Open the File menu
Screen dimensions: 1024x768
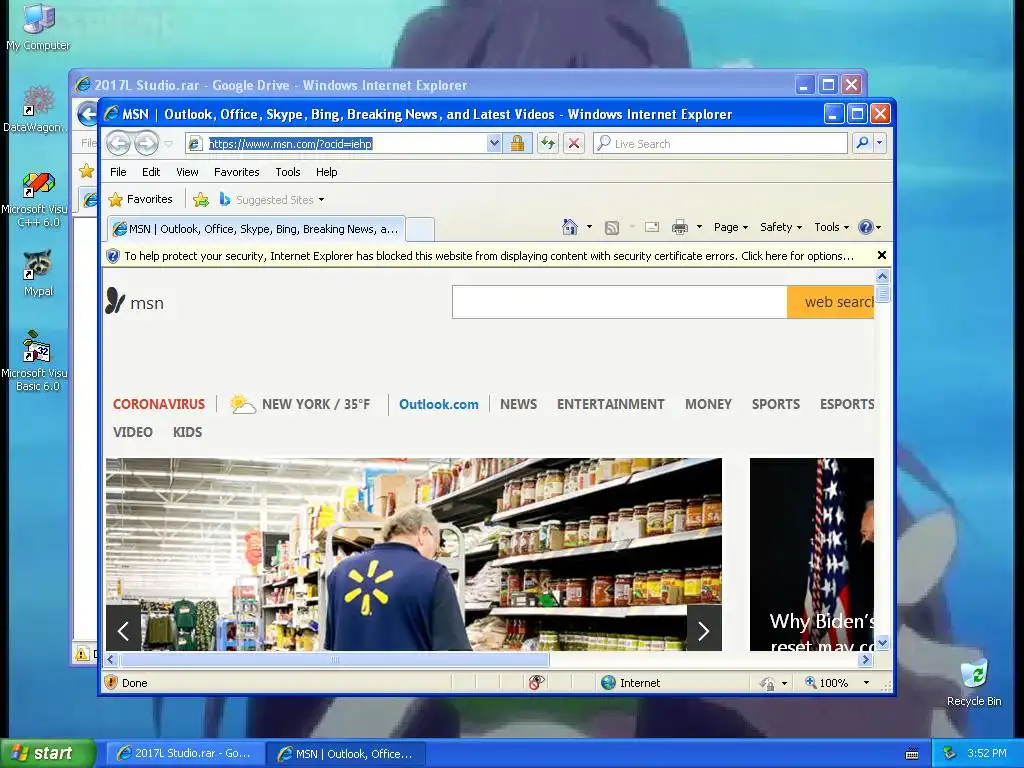tap(118, 172)
